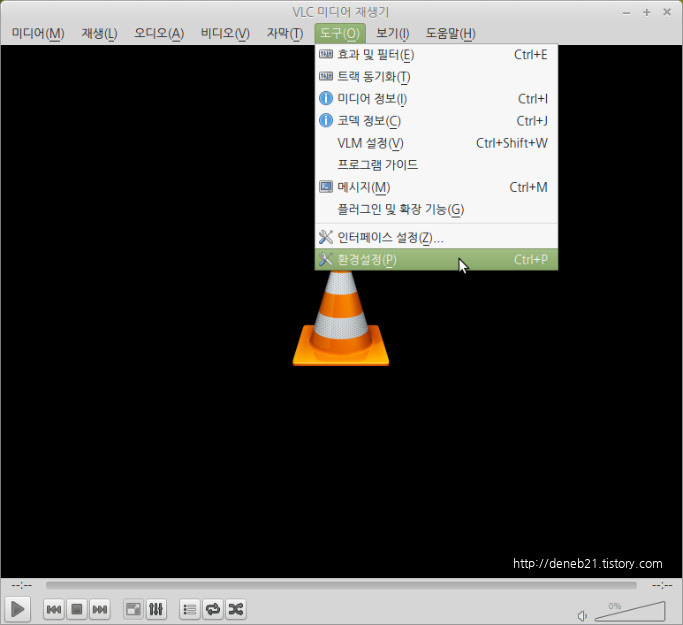Click the Play button
The width and height of the screenshot is (683, 625).
tap(17, 608)
